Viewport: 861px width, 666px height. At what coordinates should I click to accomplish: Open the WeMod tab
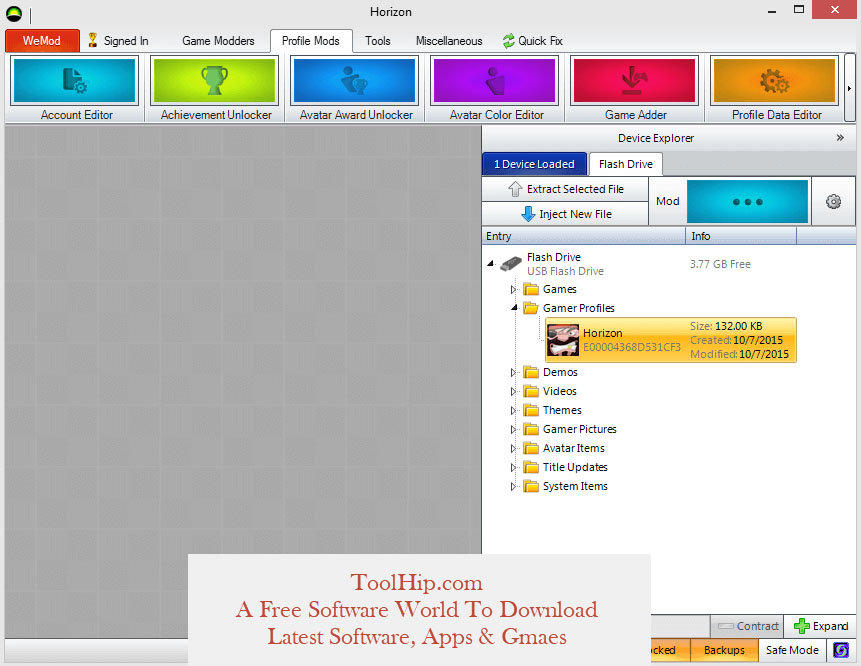(x=42, y=41)
